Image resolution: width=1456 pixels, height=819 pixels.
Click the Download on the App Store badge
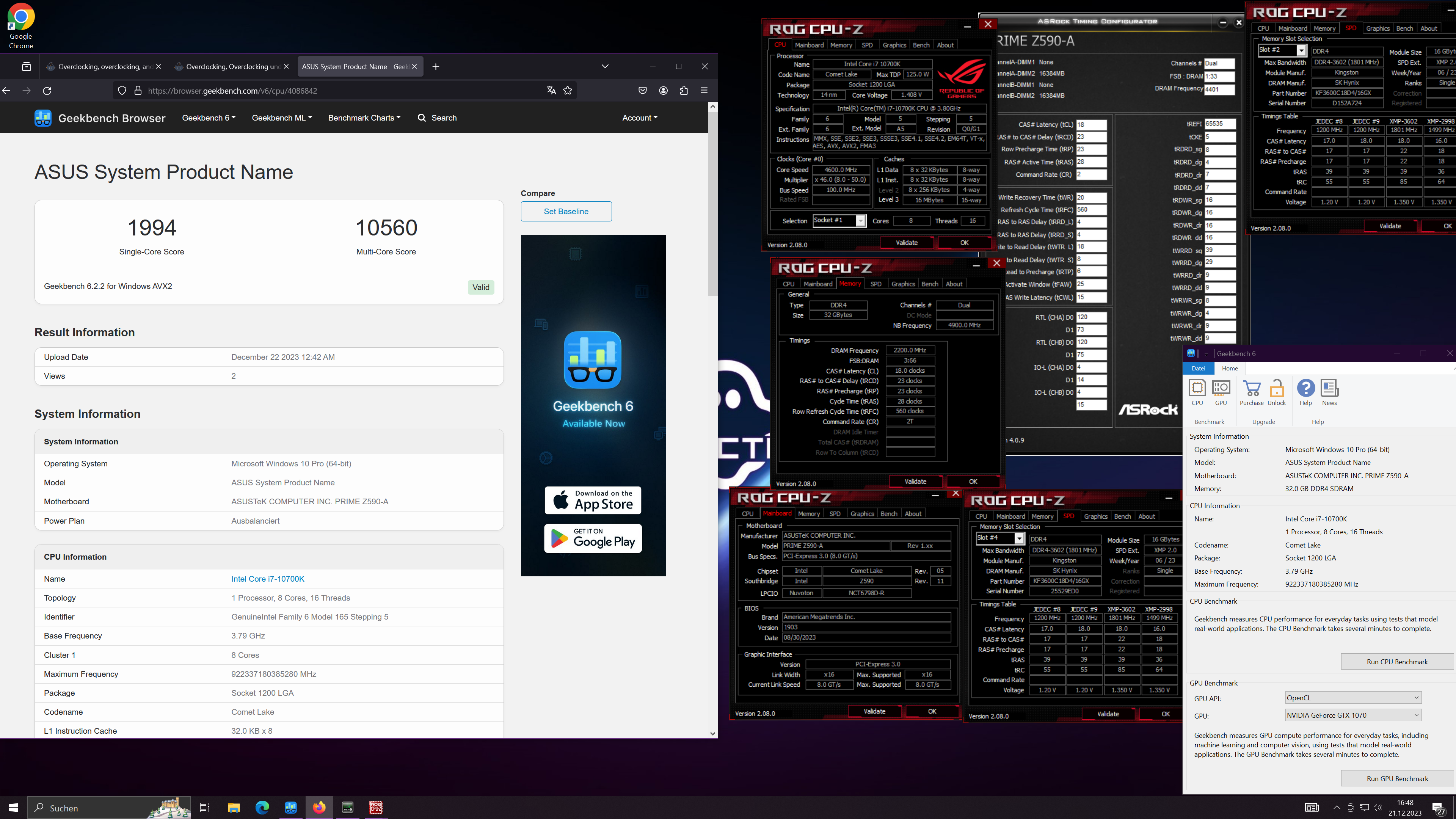pyautogui.click(x=593, y=500)
